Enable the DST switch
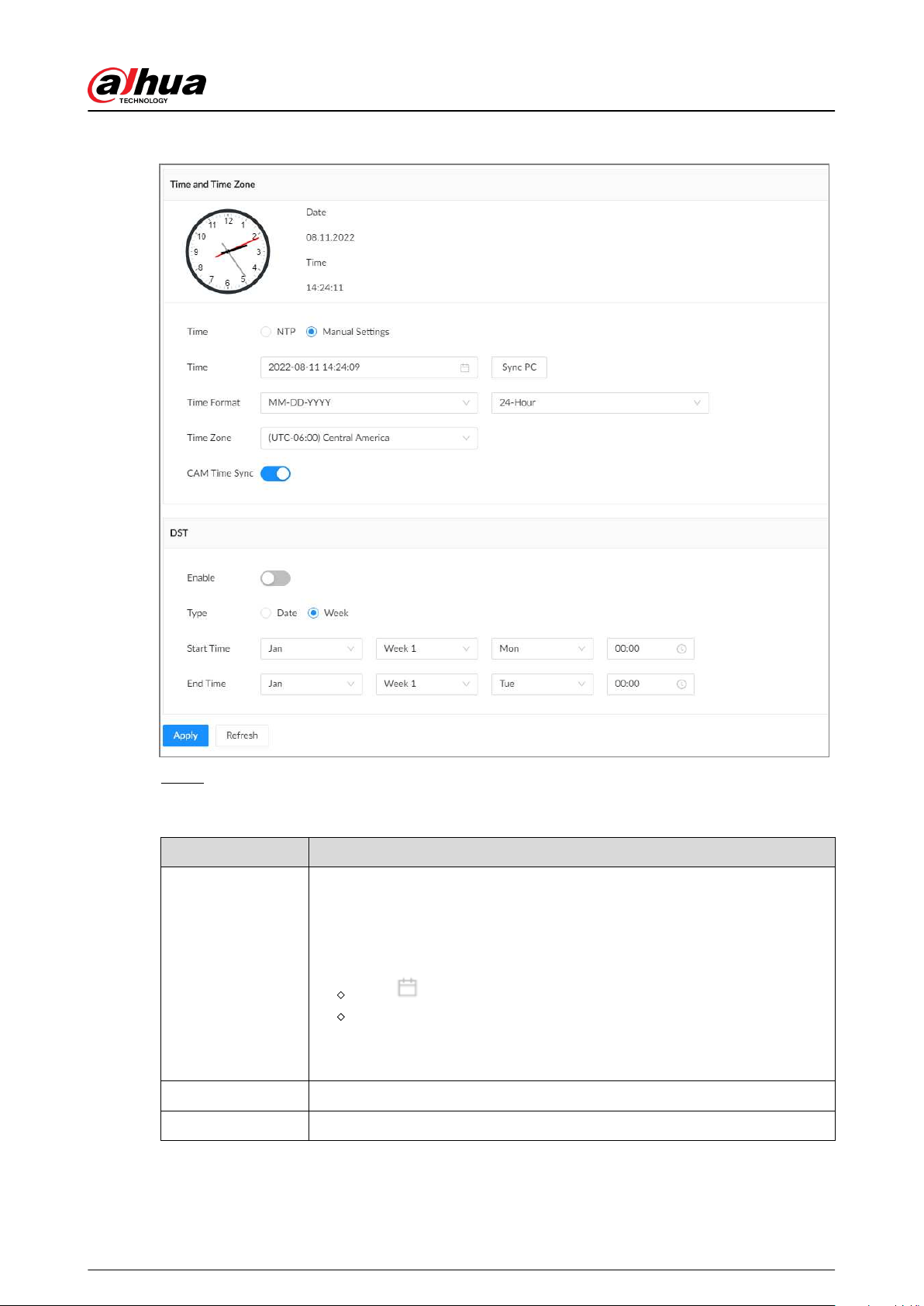The image size is (924, 1306). pos(275,578)
